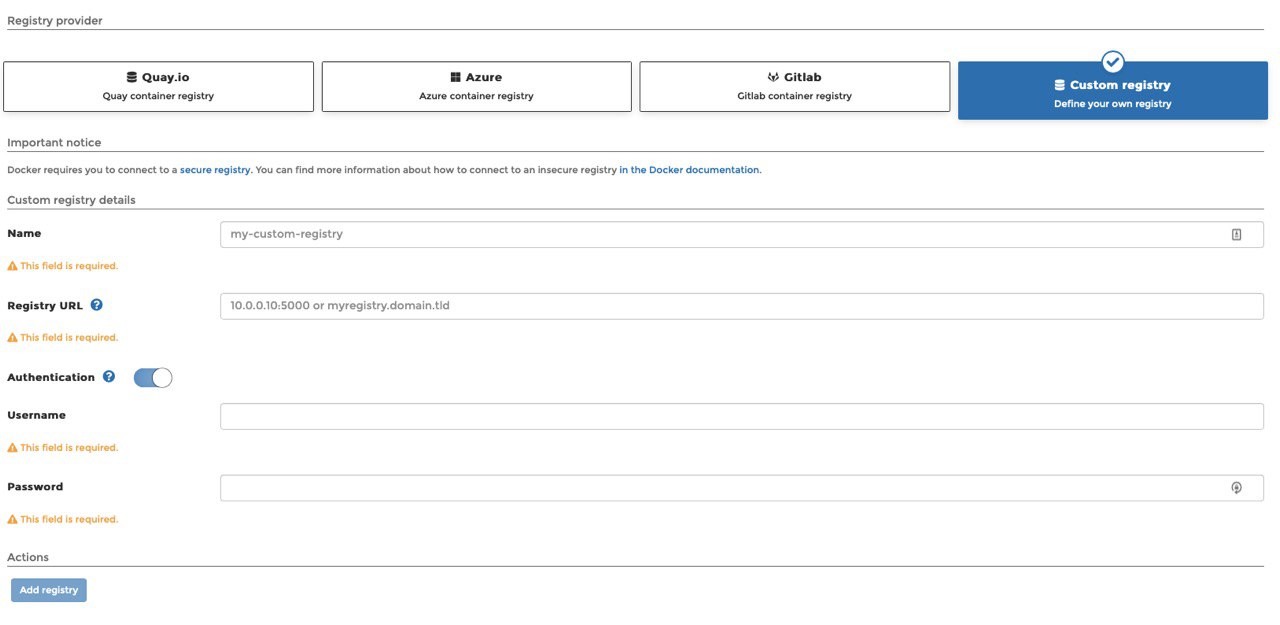Focus the Registry URL input field
This screenshot has width=1280, height=625.
click(742, 306)
